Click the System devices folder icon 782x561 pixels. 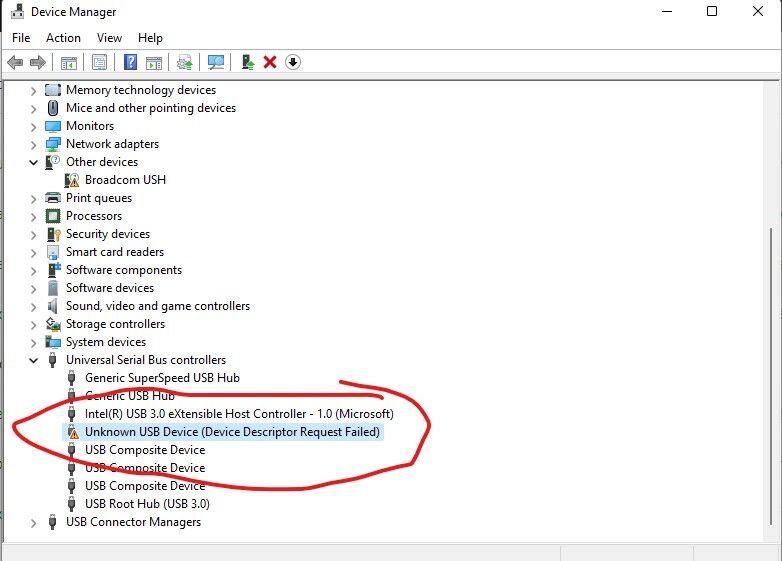tap(53, 342)
